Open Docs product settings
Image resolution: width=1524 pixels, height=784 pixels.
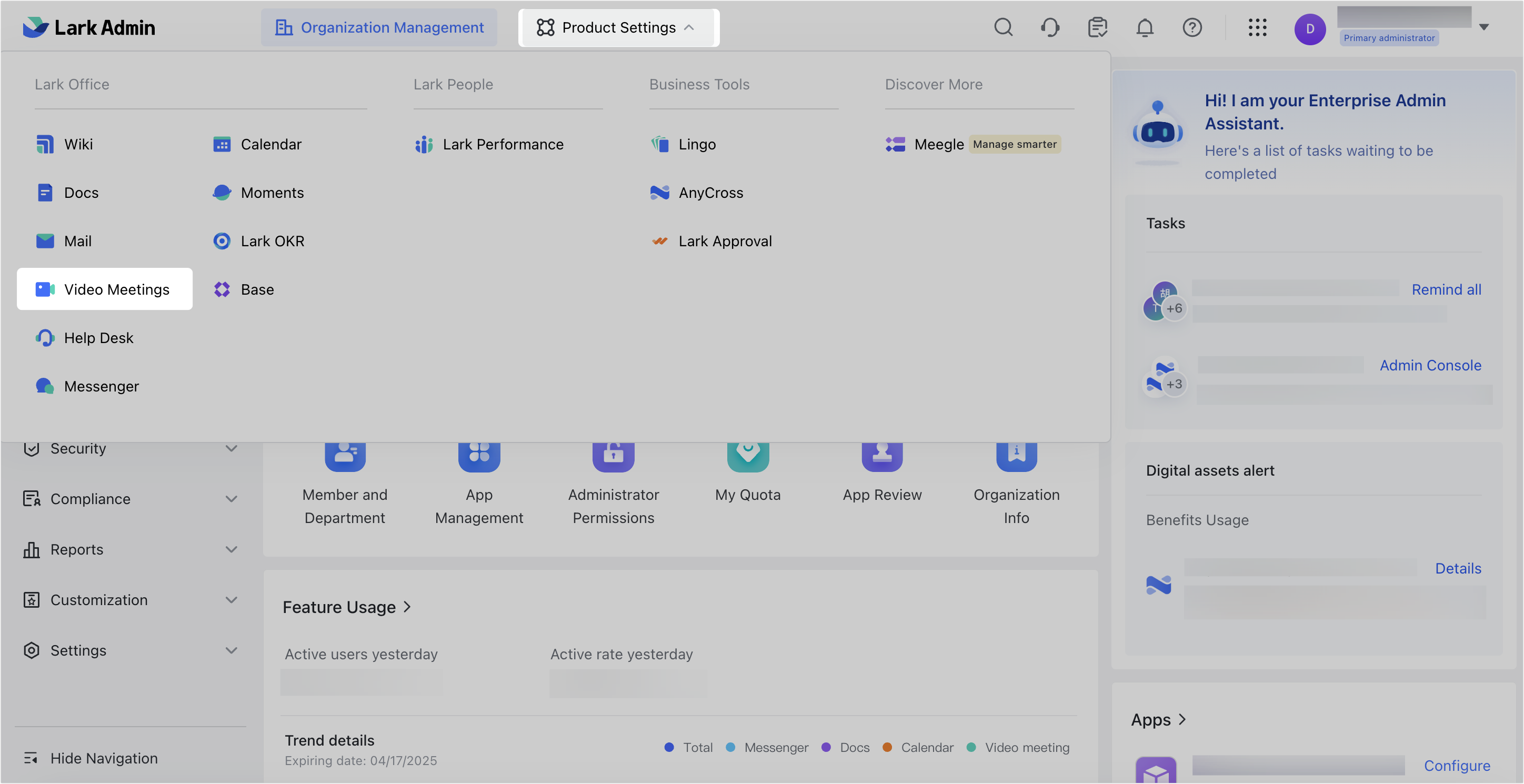[67, 192]
